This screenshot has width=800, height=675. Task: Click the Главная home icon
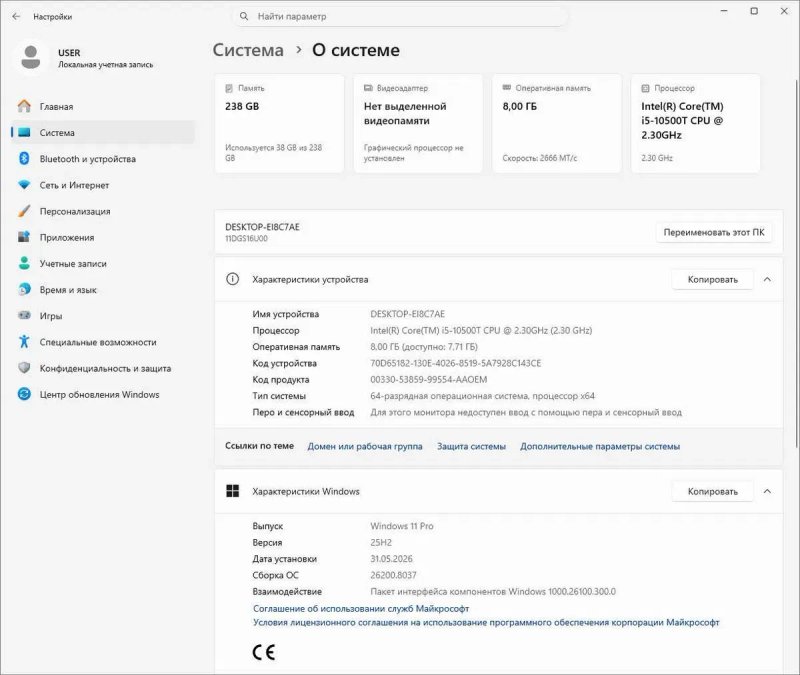tap(24, 106)
